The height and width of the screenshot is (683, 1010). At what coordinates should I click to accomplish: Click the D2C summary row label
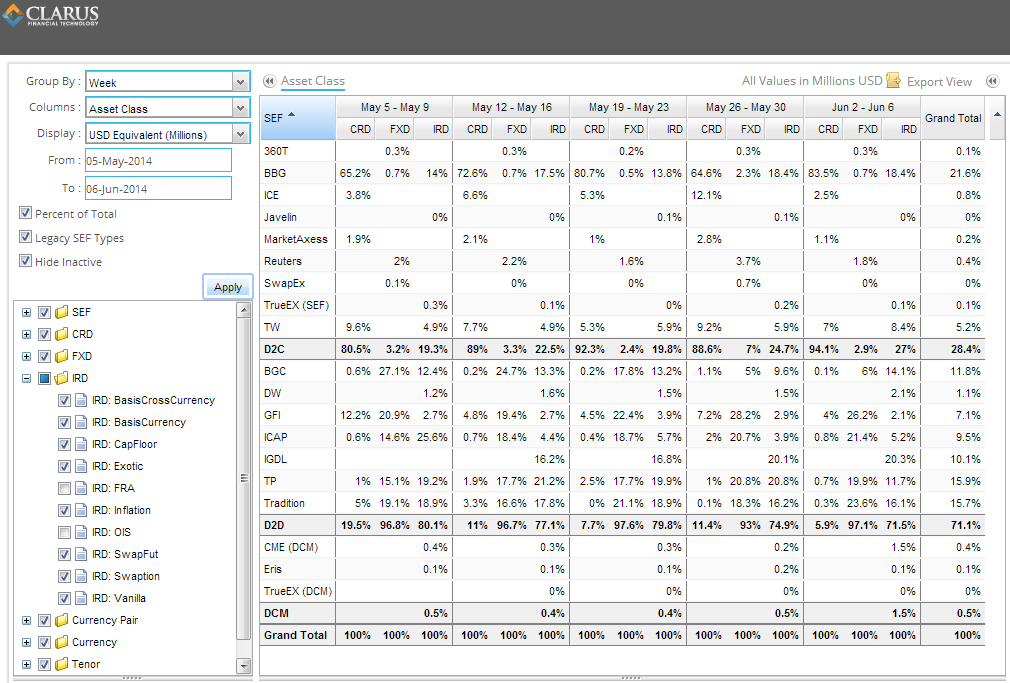(274, 349)
